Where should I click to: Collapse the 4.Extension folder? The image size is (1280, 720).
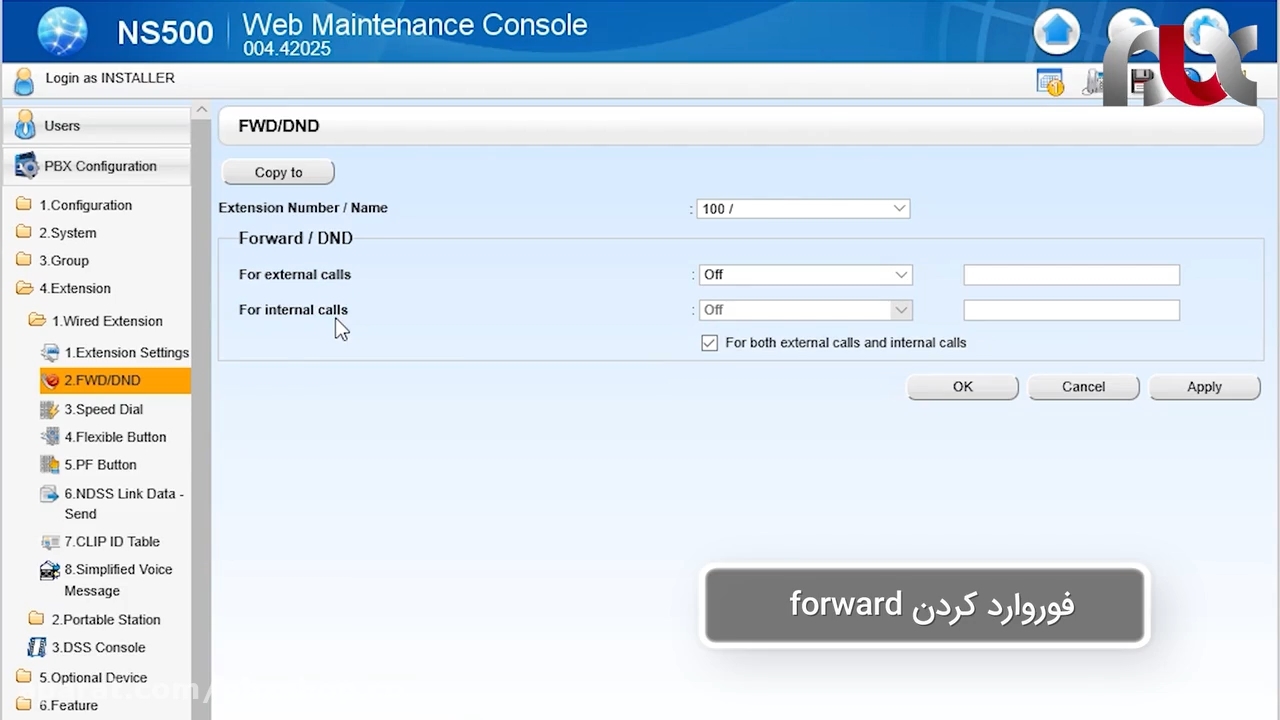pos(24,289)
